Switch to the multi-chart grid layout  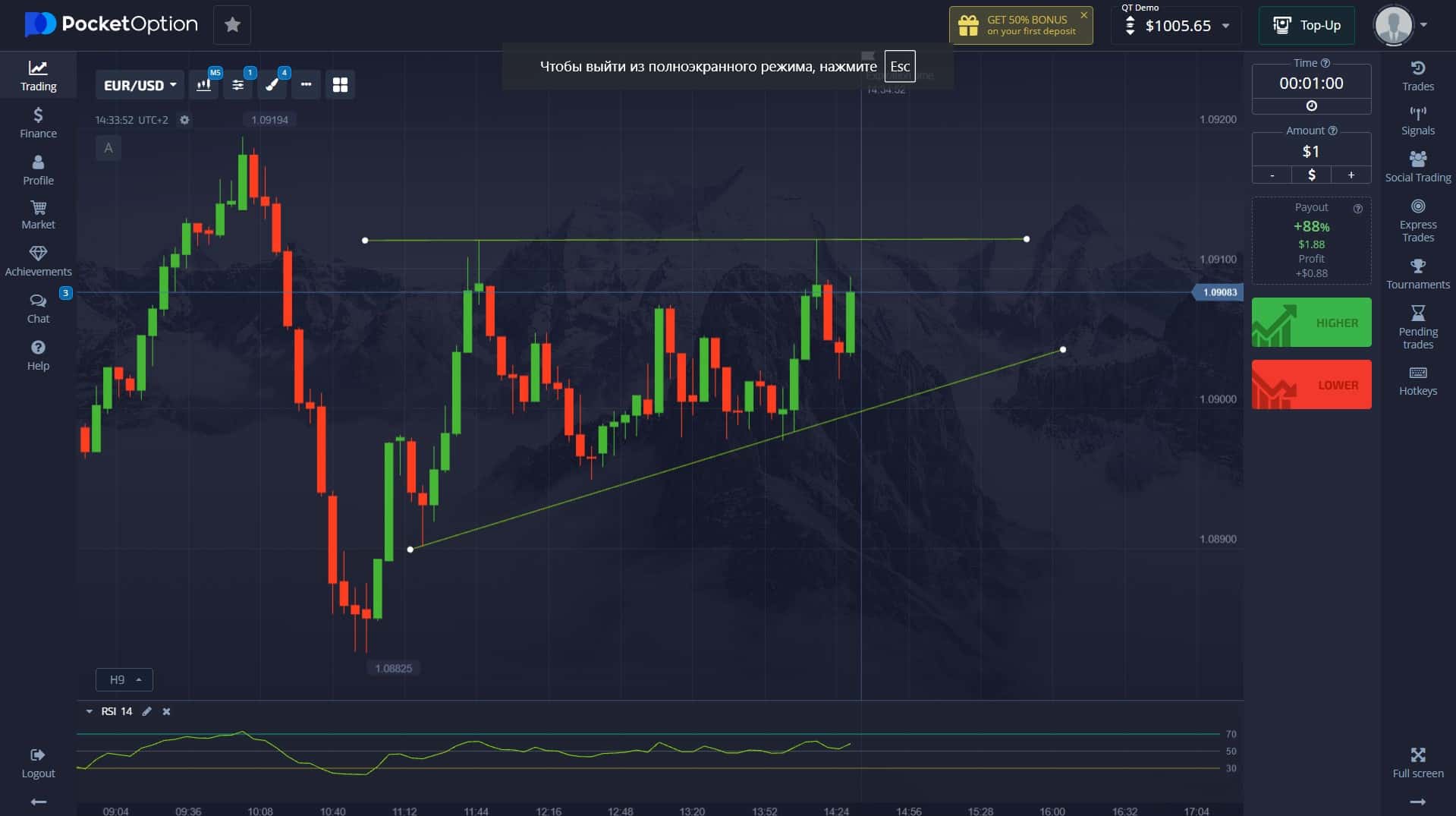coord(340,85)
